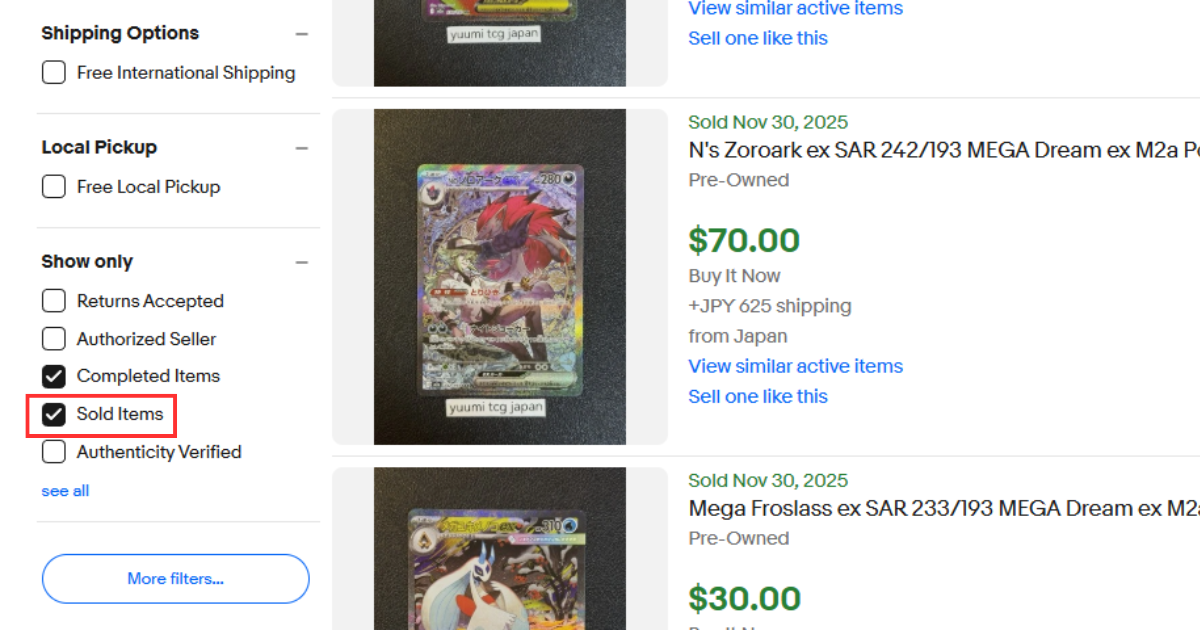Enable Free International Shipping filter
1200x630 pixels.
(x=53, y=72)
